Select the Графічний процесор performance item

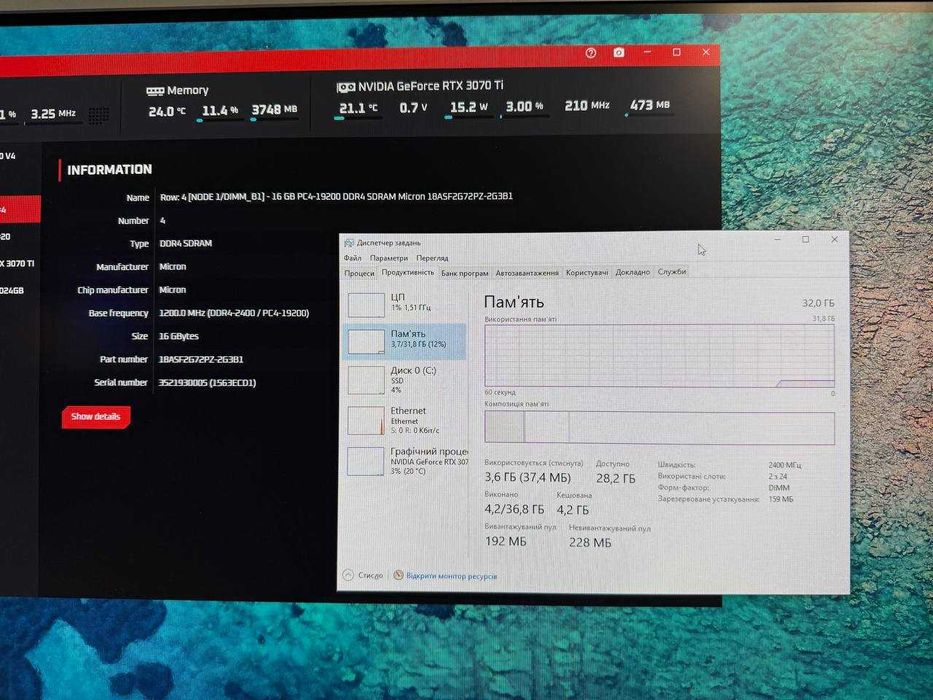coord(406,461)
